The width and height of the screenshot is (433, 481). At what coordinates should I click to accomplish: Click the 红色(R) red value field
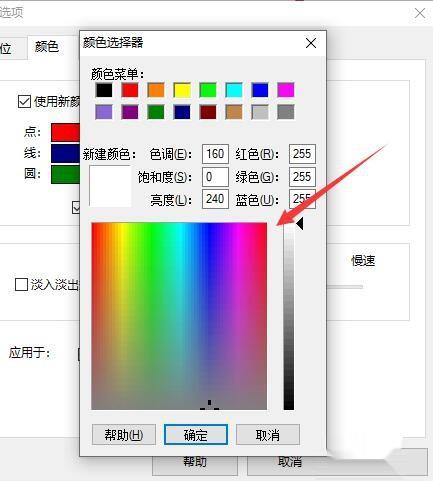[x=302, y=154]
